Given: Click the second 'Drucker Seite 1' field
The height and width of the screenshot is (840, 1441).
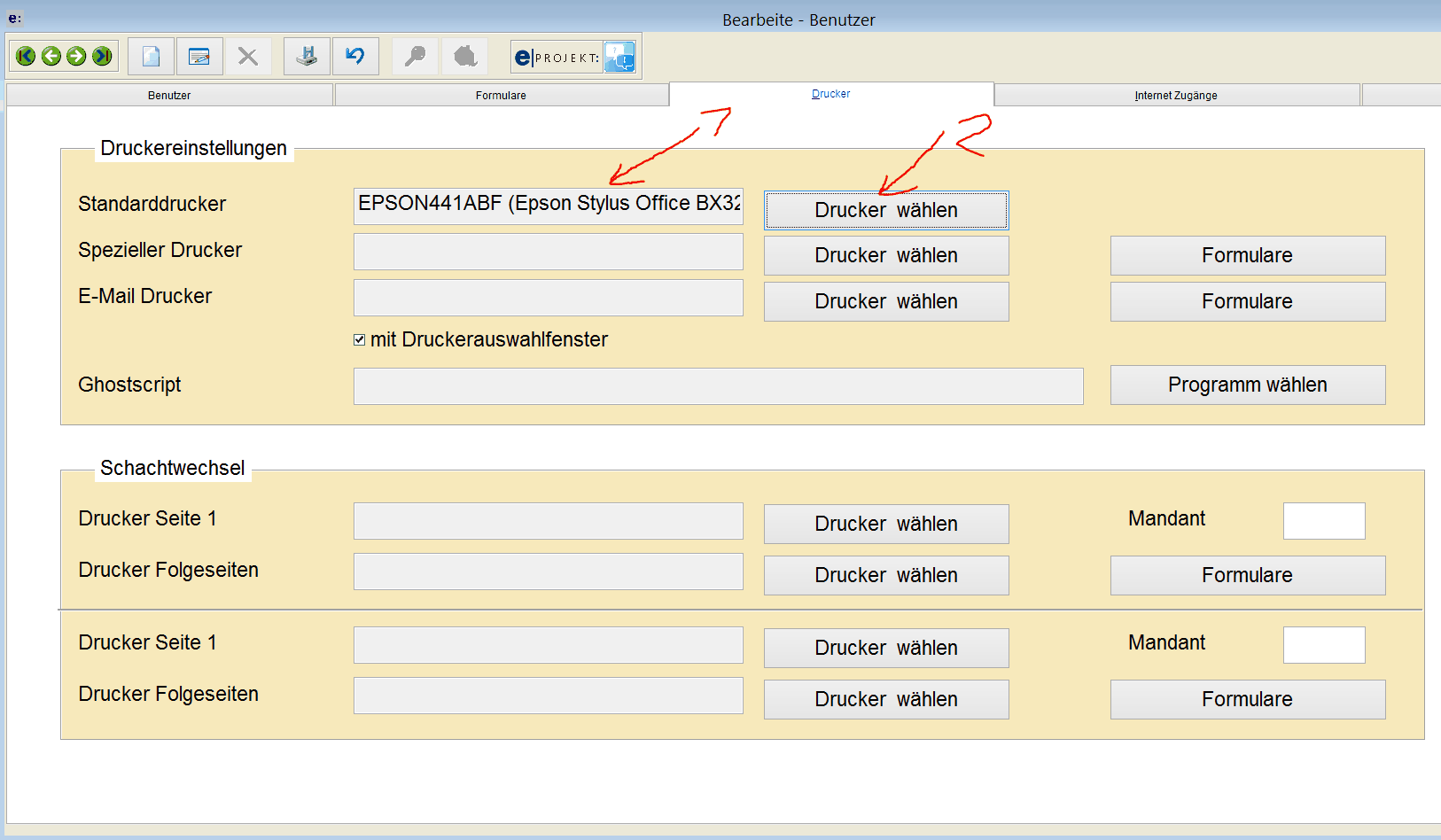Looking at the screenshot, I should click(x=549, y=645).
